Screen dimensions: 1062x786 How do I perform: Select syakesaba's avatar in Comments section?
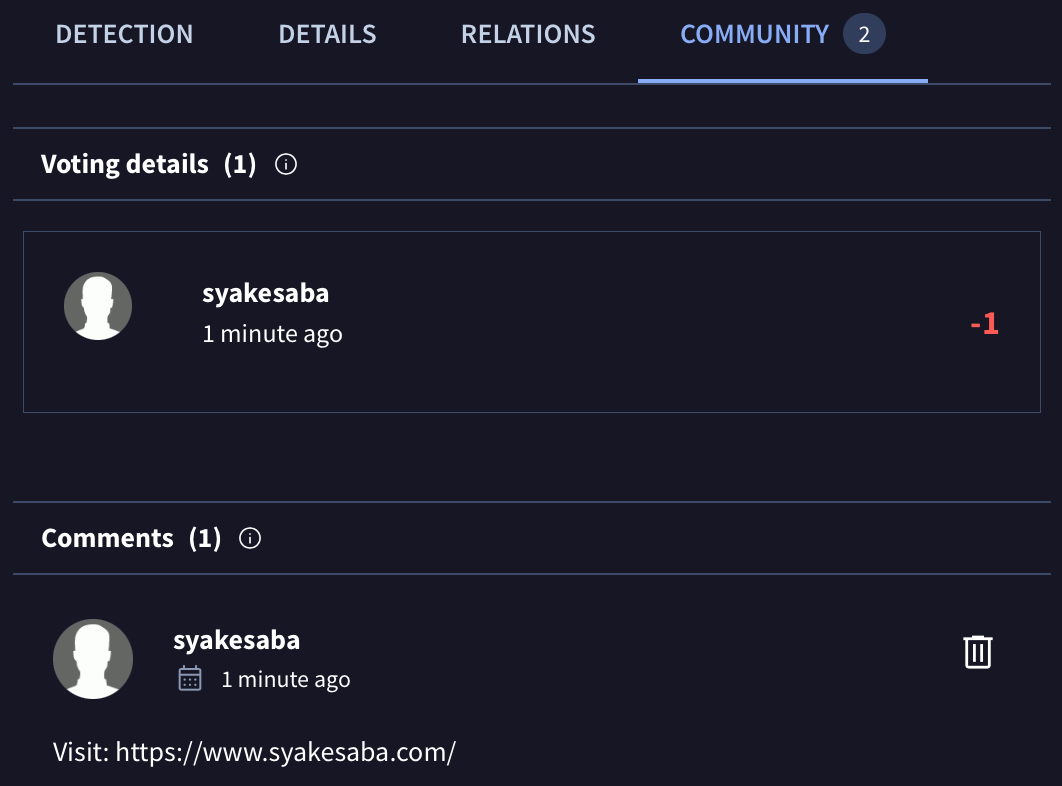click(93, 659)
